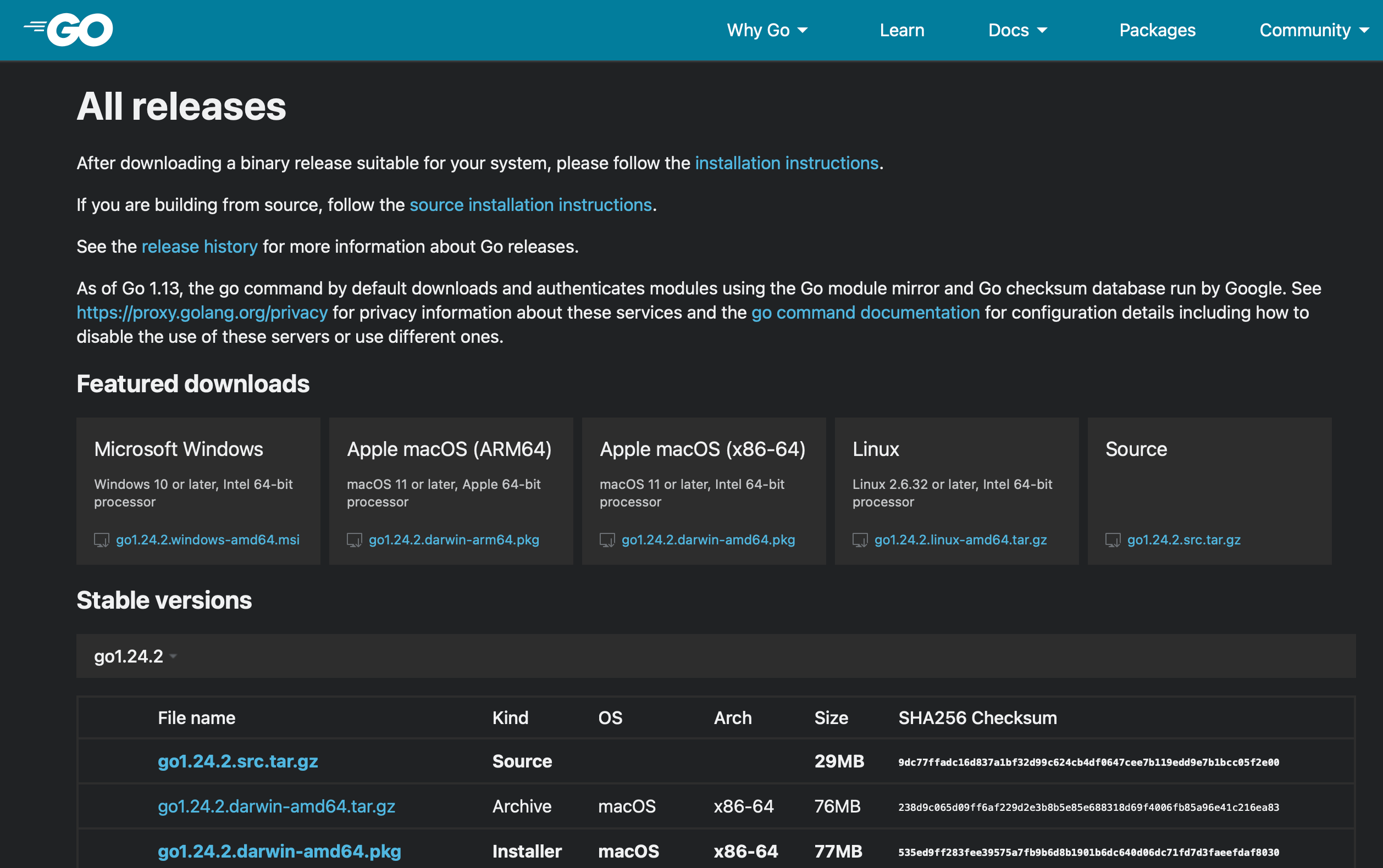1383x868 pixels.
Task: Click download icon beside go1.24.2.windows-amd64.msi
Action: click(x=102, y=540)
